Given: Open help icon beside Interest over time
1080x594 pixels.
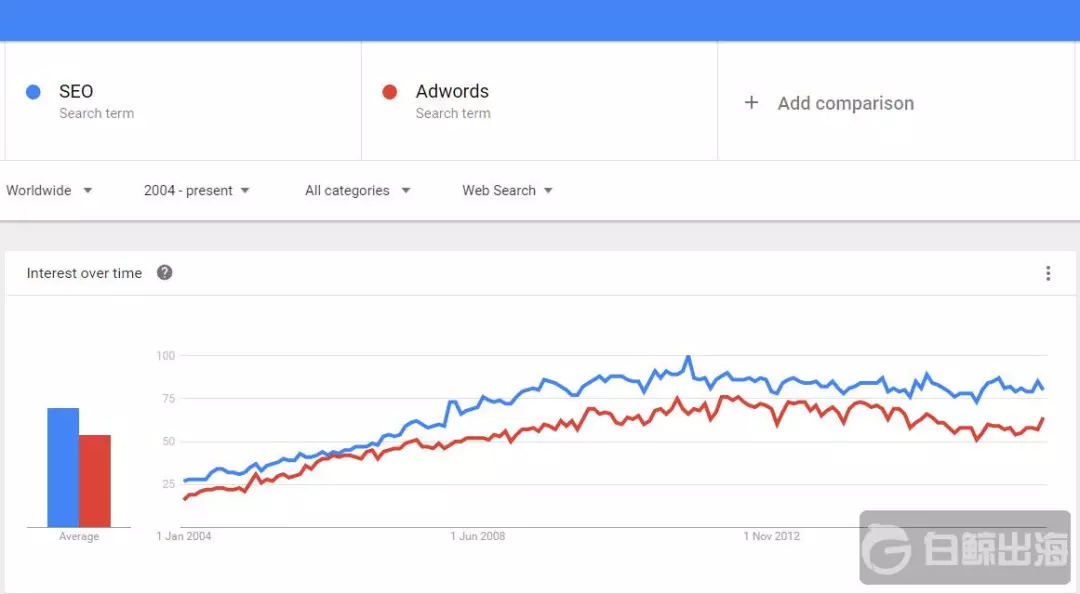Looking at the screenshot, I should click(x=165, y=273).
